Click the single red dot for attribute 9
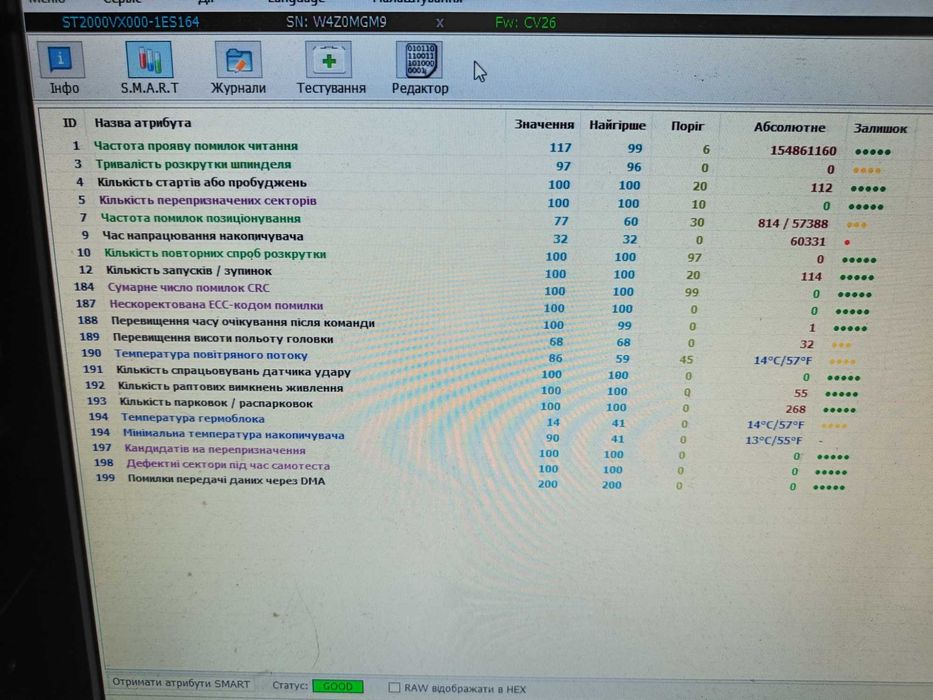The width and height of the screenshot is (933, 700). tap(847, 242)
